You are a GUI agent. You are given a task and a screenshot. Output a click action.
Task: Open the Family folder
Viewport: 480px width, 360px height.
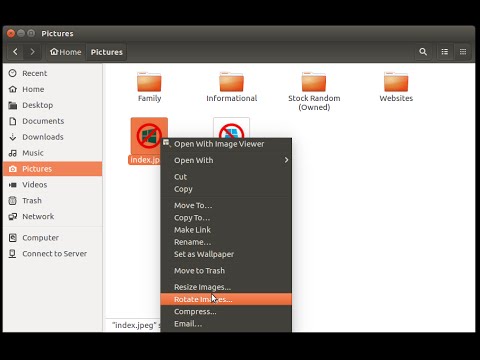coord(149,87)
